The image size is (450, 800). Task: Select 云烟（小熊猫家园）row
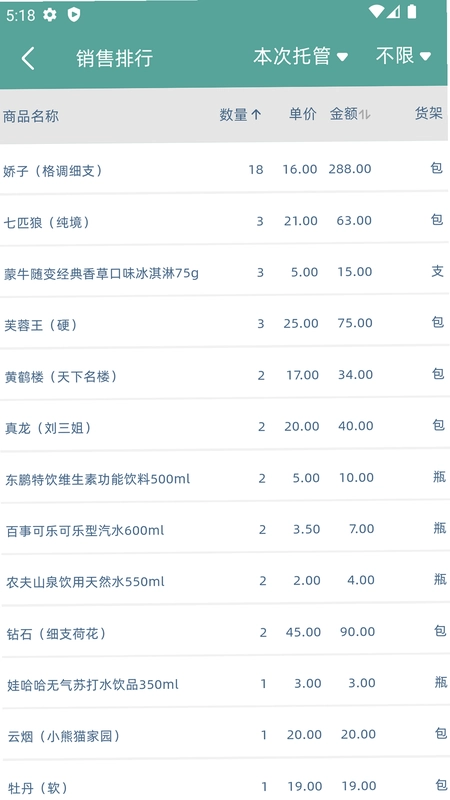pyautogui.click(x=224, y=735)
